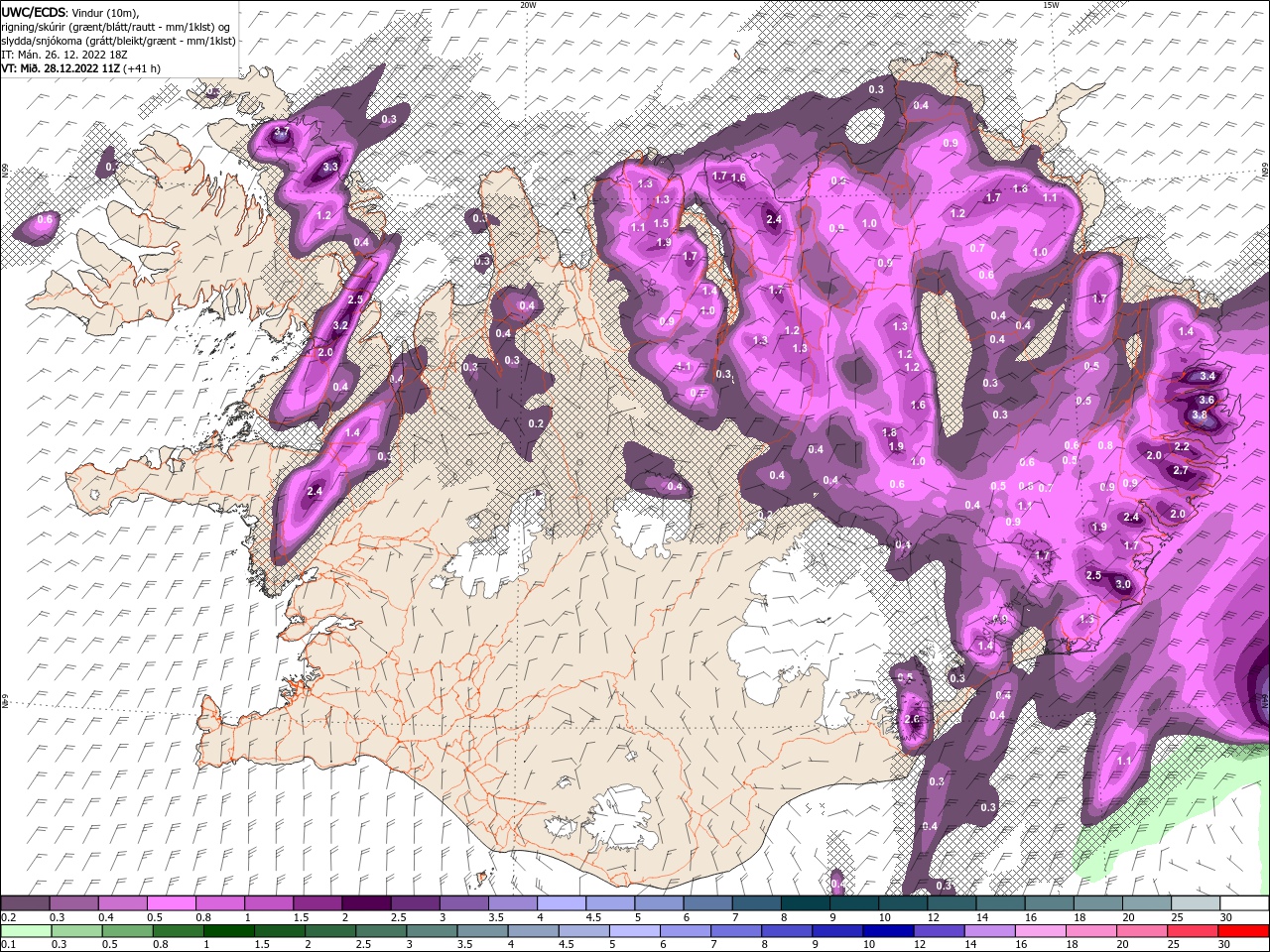Click the "2.6" snowfall value on the map
Screen dimensions: 1270x952
tap(913, 720)
